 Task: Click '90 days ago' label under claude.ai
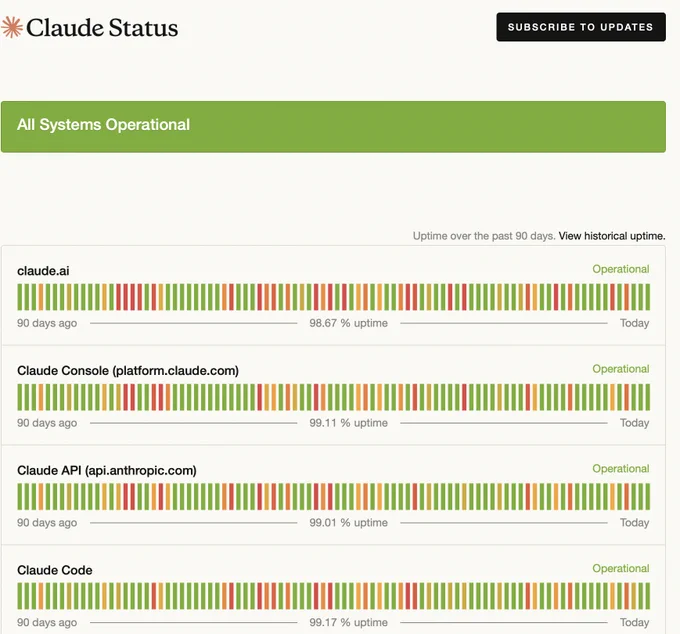pos(47,323)
